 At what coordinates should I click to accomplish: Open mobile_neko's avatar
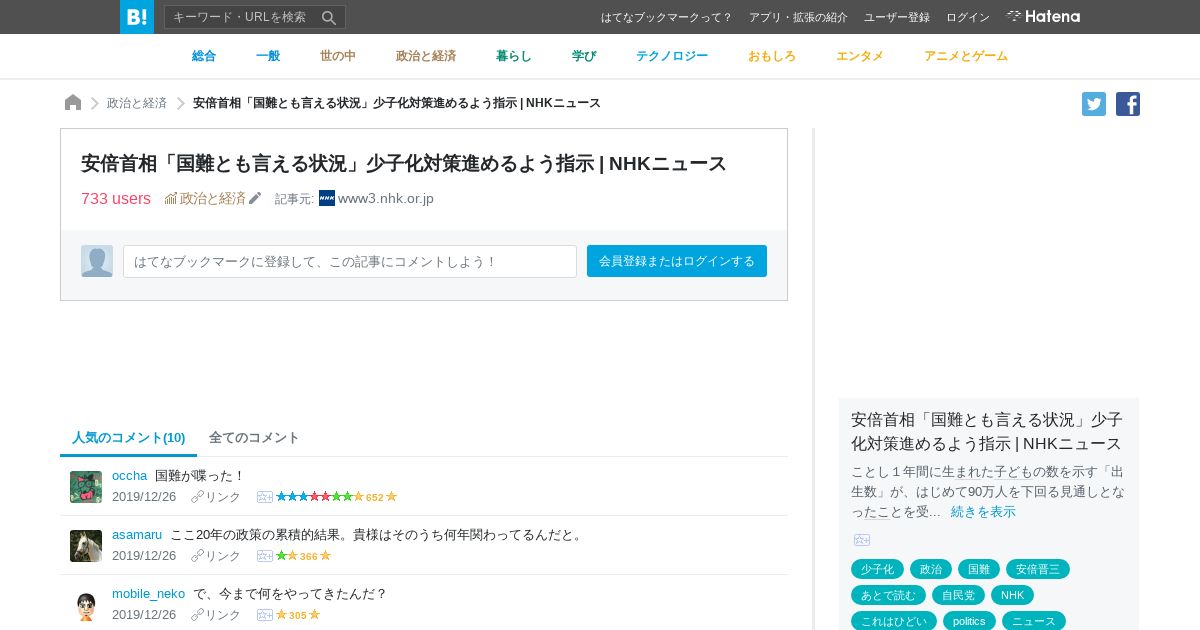coord(86,605)
